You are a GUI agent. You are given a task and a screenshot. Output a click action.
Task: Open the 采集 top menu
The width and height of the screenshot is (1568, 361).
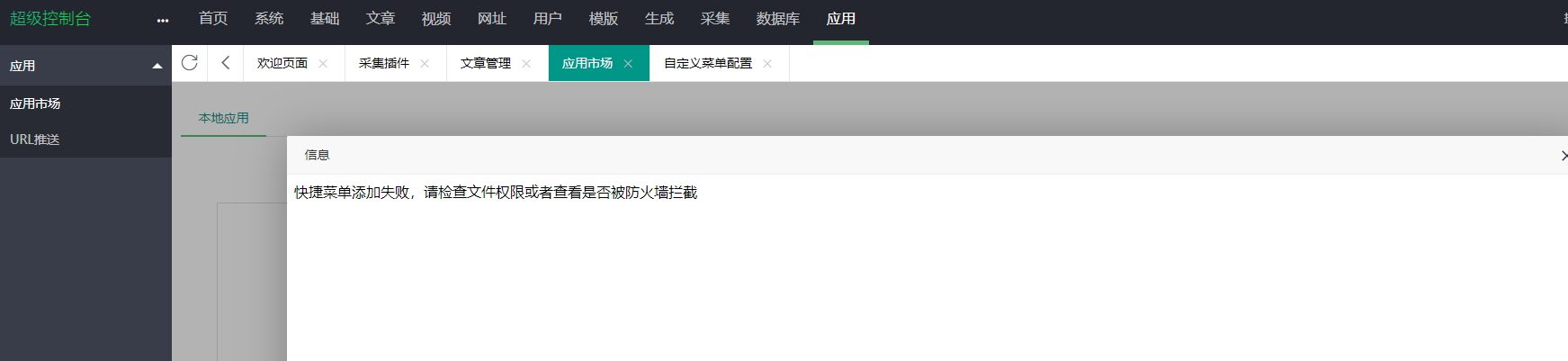pos(715,19)
